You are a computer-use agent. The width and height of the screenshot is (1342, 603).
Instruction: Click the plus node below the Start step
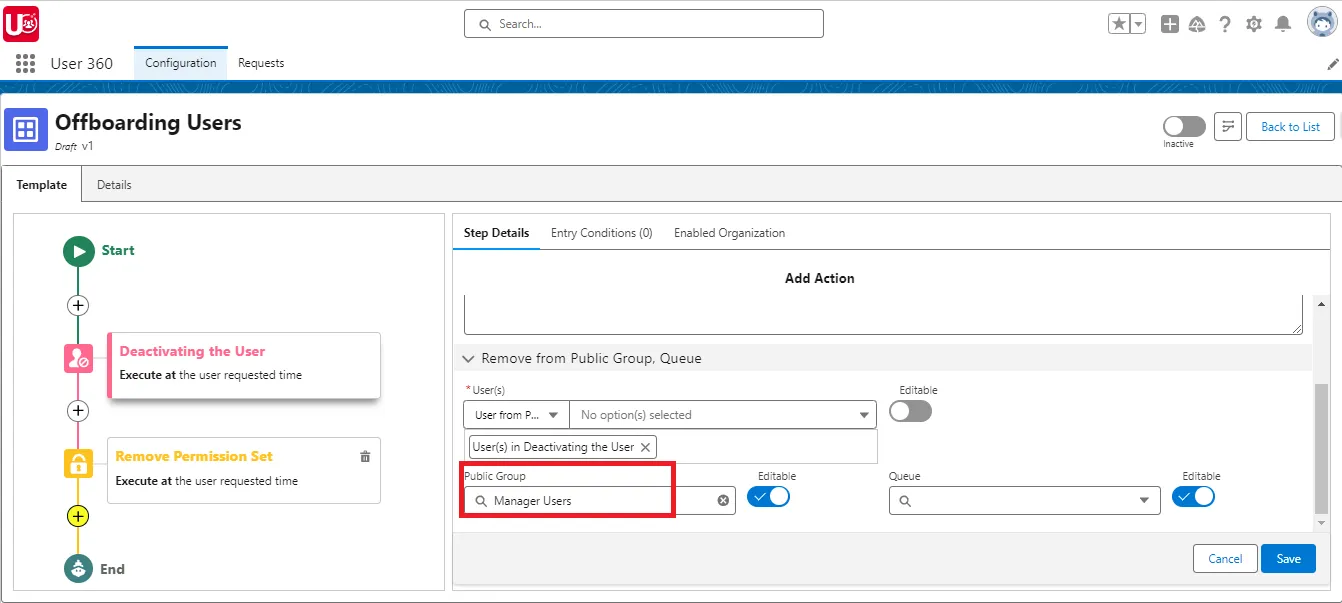pos(78,305)
